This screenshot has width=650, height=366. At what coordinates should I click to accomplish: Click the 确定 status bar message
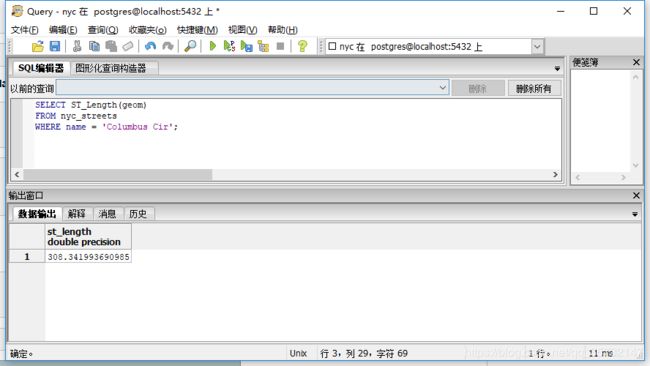21,354
